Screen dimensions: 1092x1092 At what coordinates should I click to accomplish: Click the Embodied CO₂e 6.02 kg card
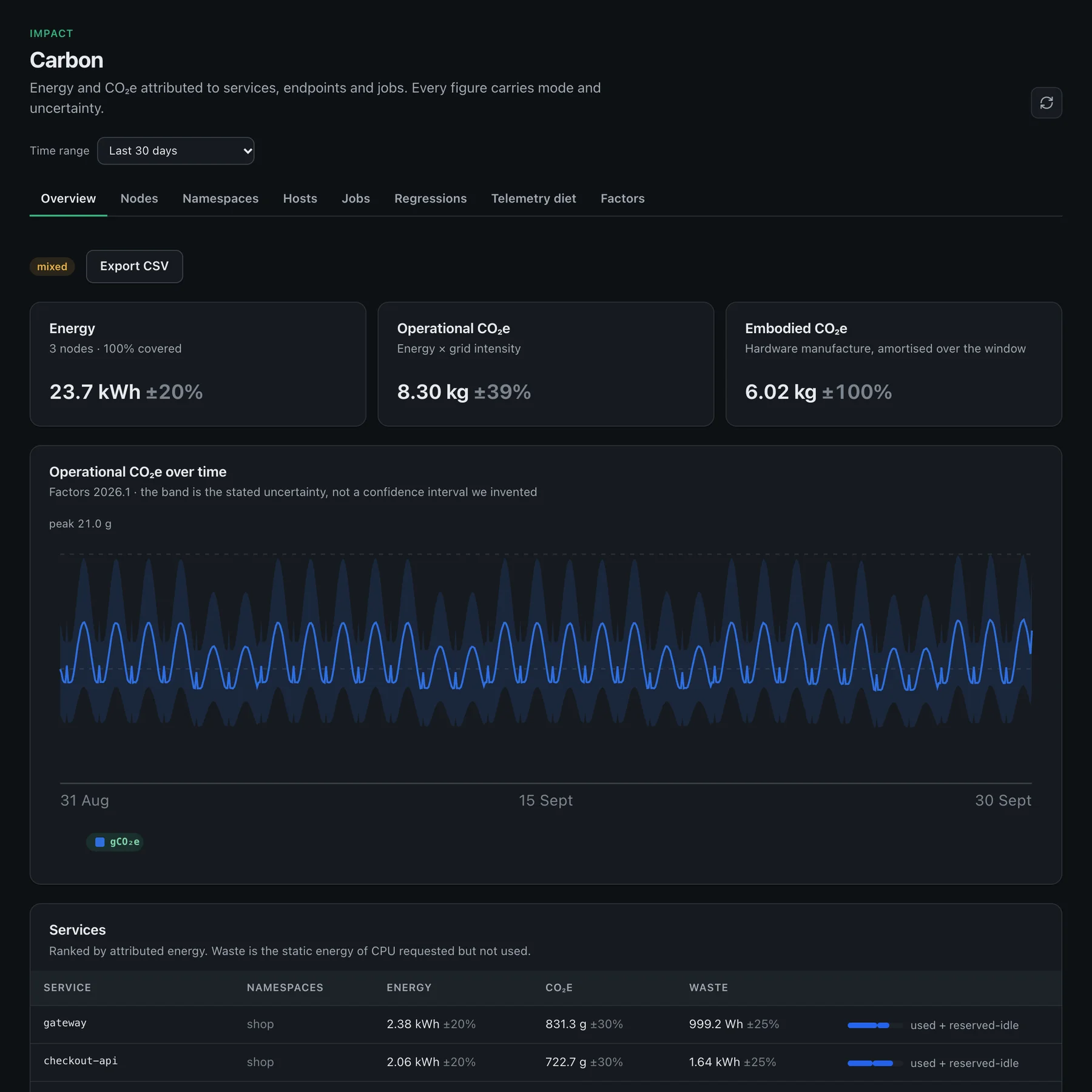(894, 364)
